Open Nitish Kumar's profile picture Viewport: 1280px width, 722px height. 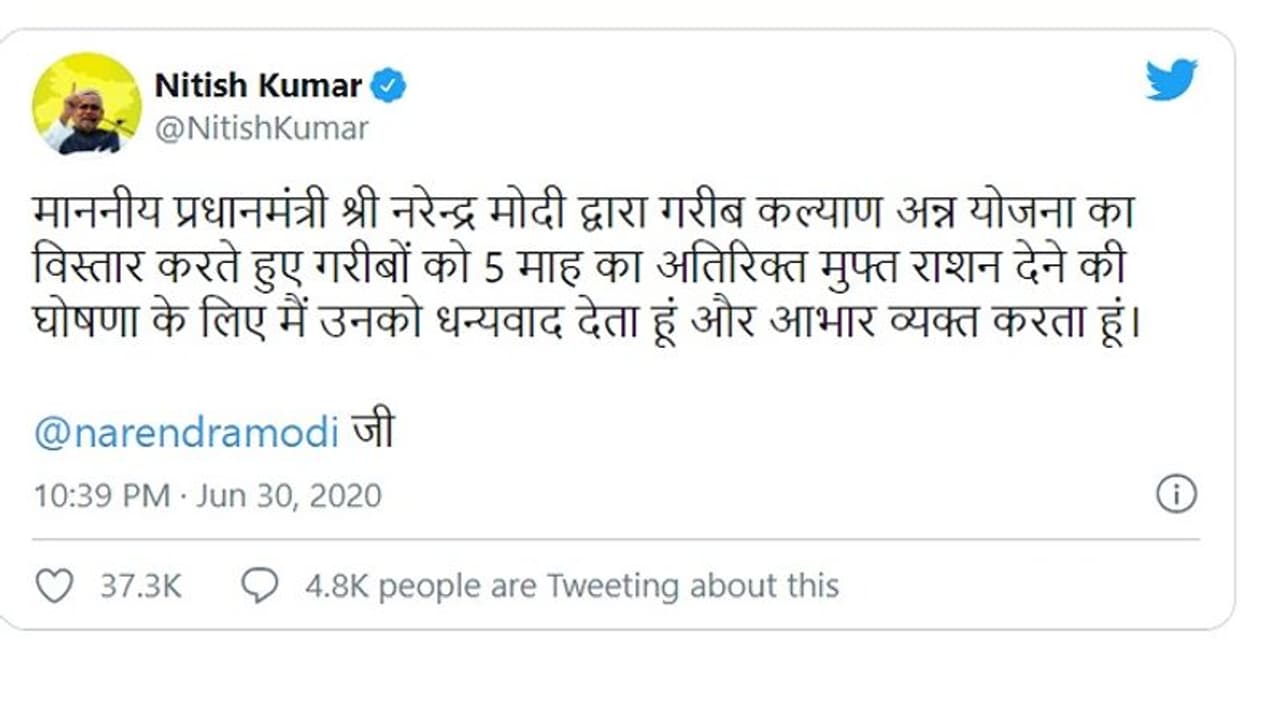point(87,104)
